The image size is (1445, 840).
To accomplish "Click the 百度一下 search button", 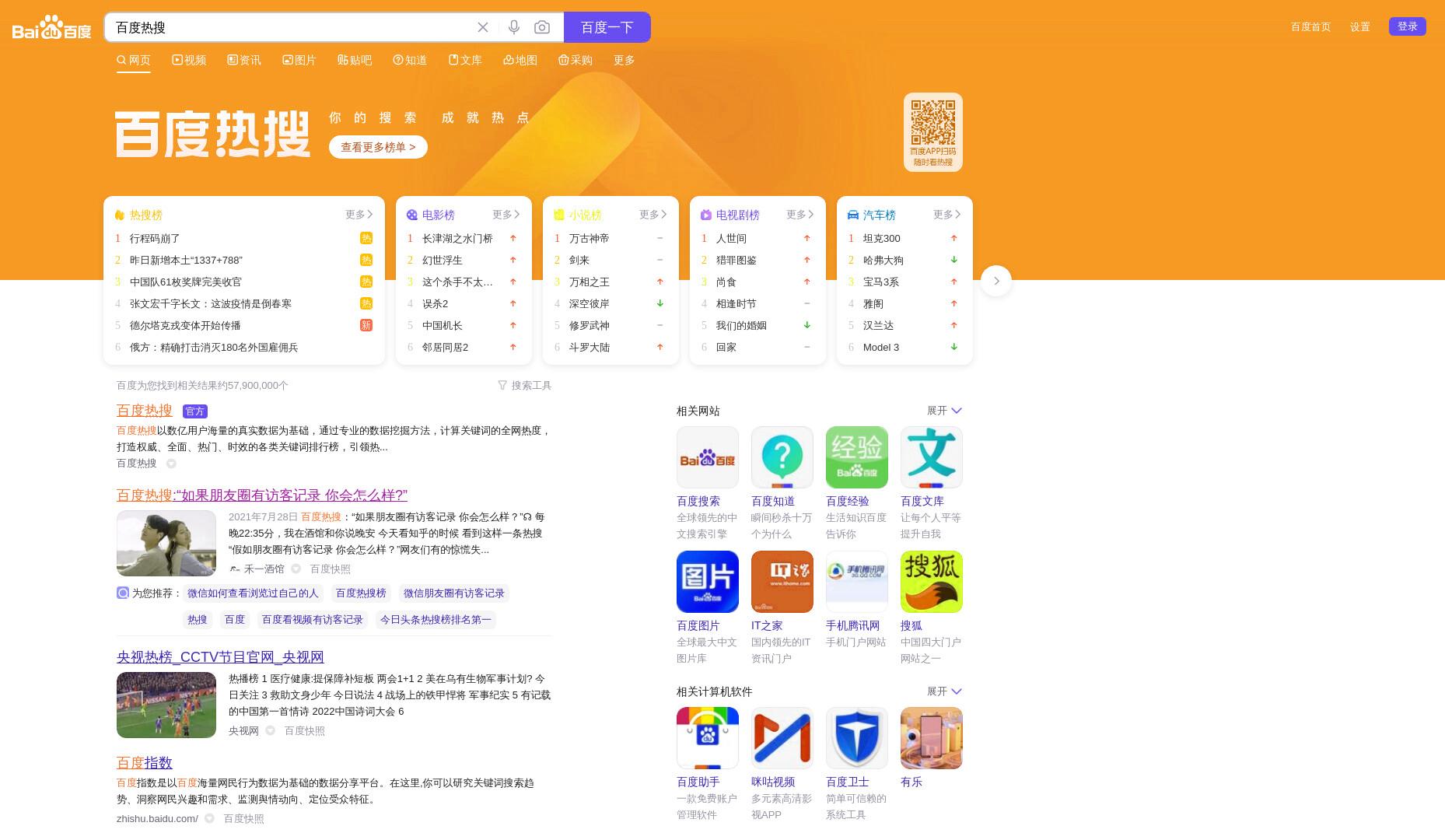I will [x=607, y=27].
